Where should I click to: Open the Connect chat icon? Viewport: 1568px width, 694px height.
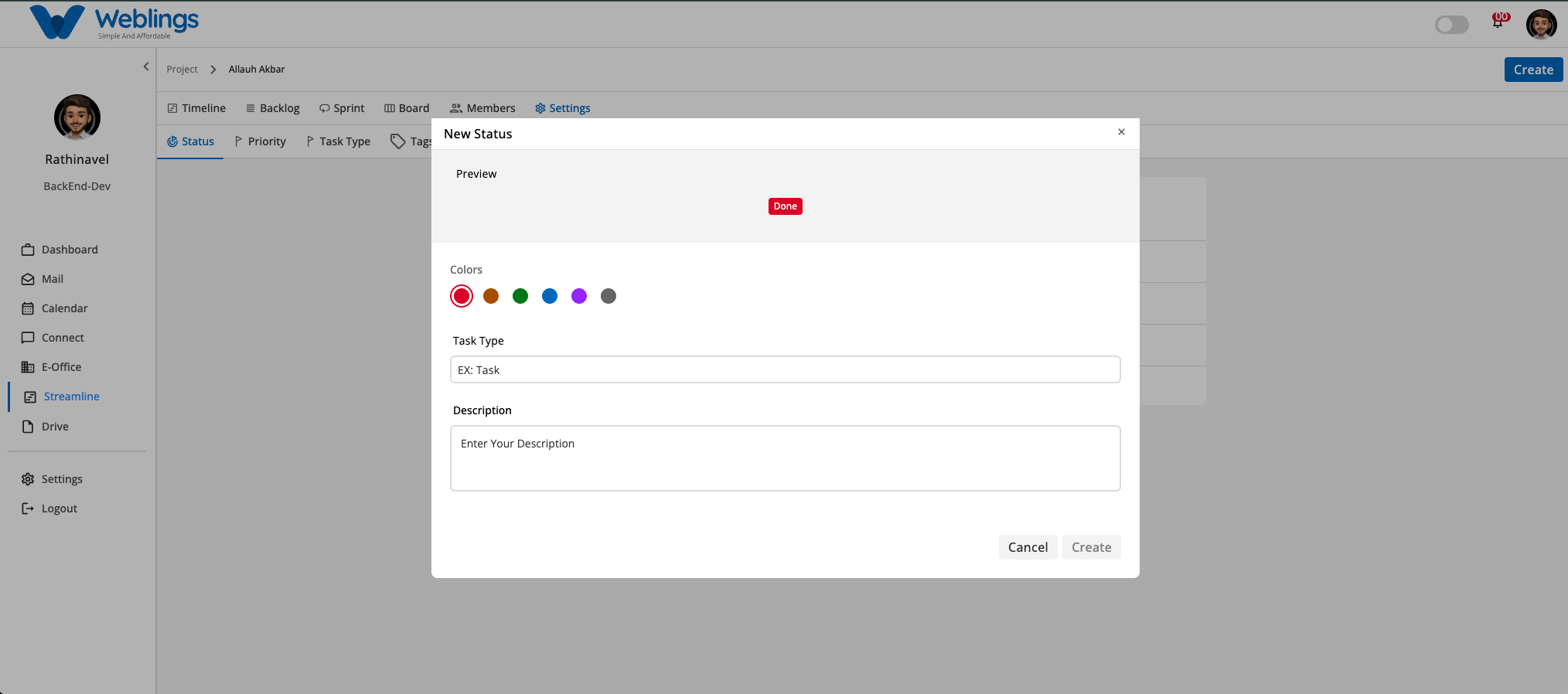[28, 338]
